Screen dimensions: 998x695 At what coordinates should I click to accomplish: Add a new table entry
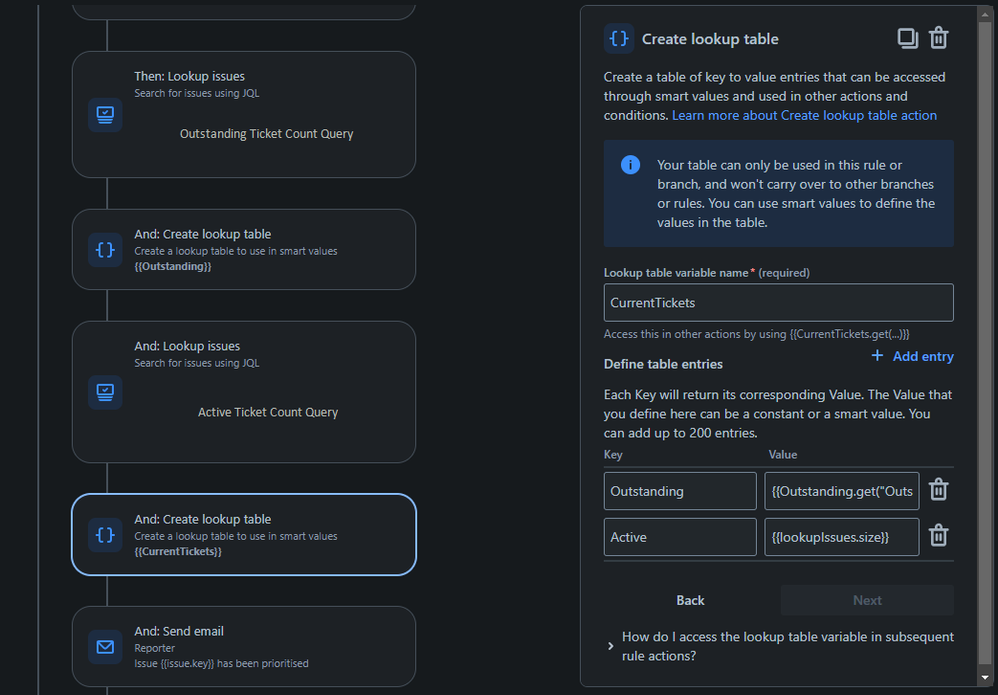pos(913,356)
